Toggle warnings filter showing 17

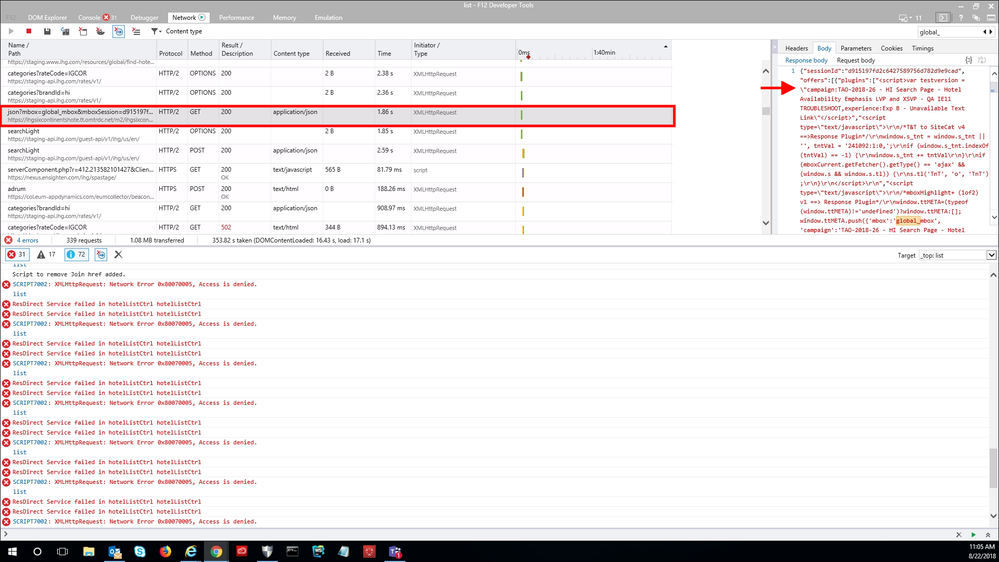(46, 255)
